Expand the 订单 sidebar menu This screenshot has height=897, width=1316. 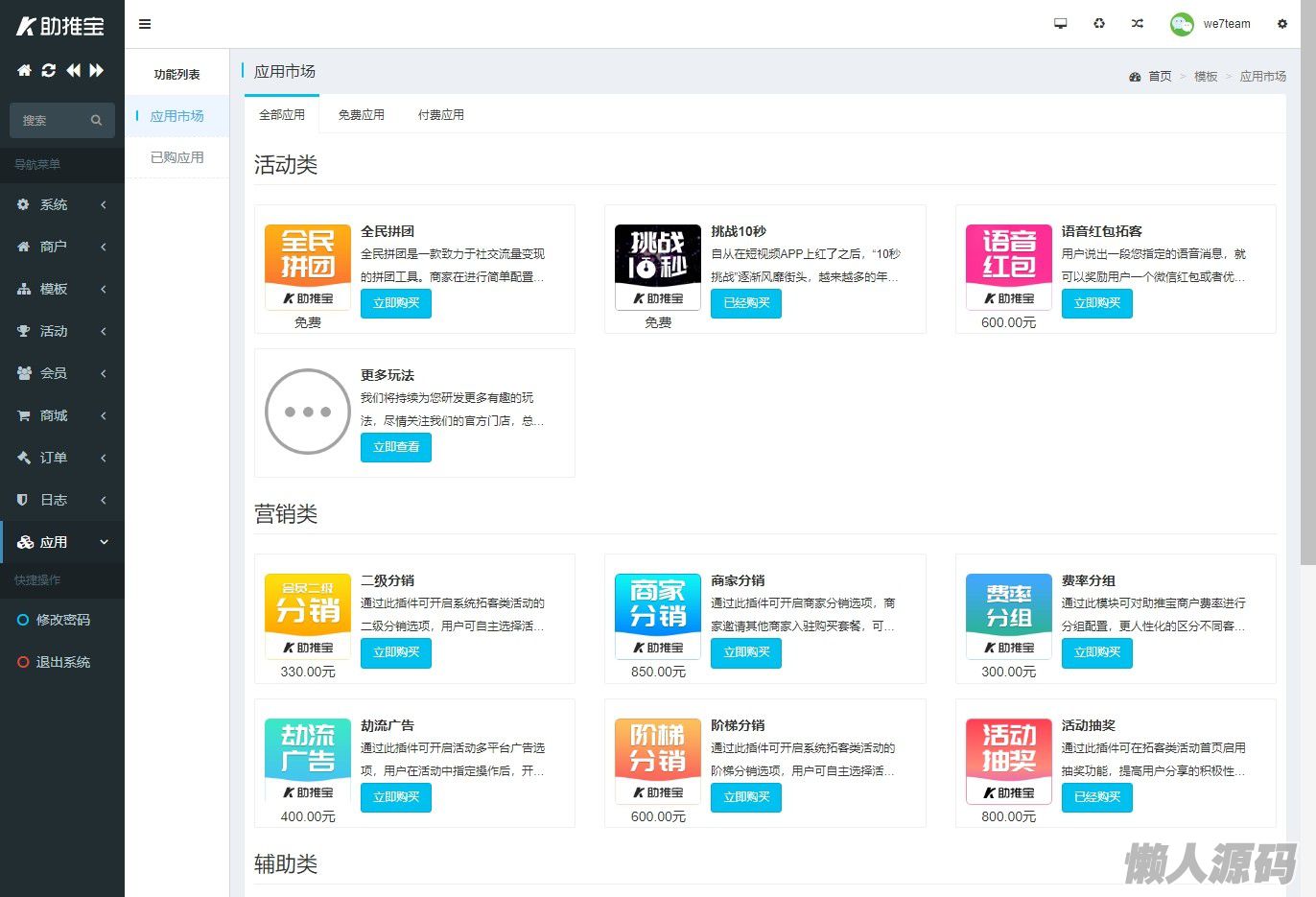(x=61, y=458)
